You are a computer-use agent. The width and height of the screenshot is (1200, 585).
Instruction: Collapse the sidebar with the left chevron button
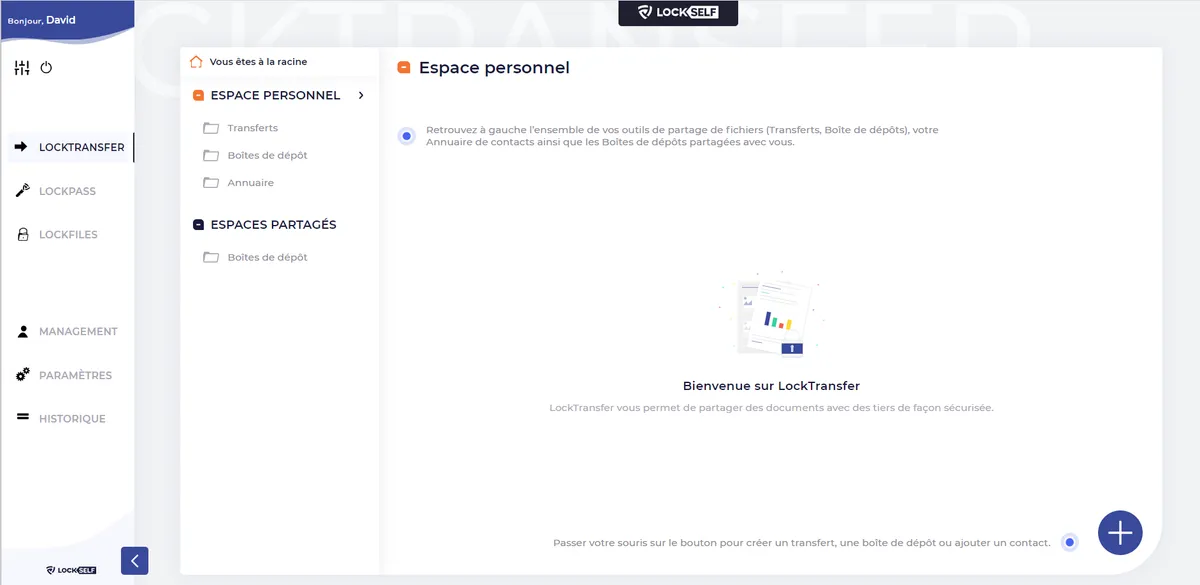pyautogui.click(x=134, y=561)
